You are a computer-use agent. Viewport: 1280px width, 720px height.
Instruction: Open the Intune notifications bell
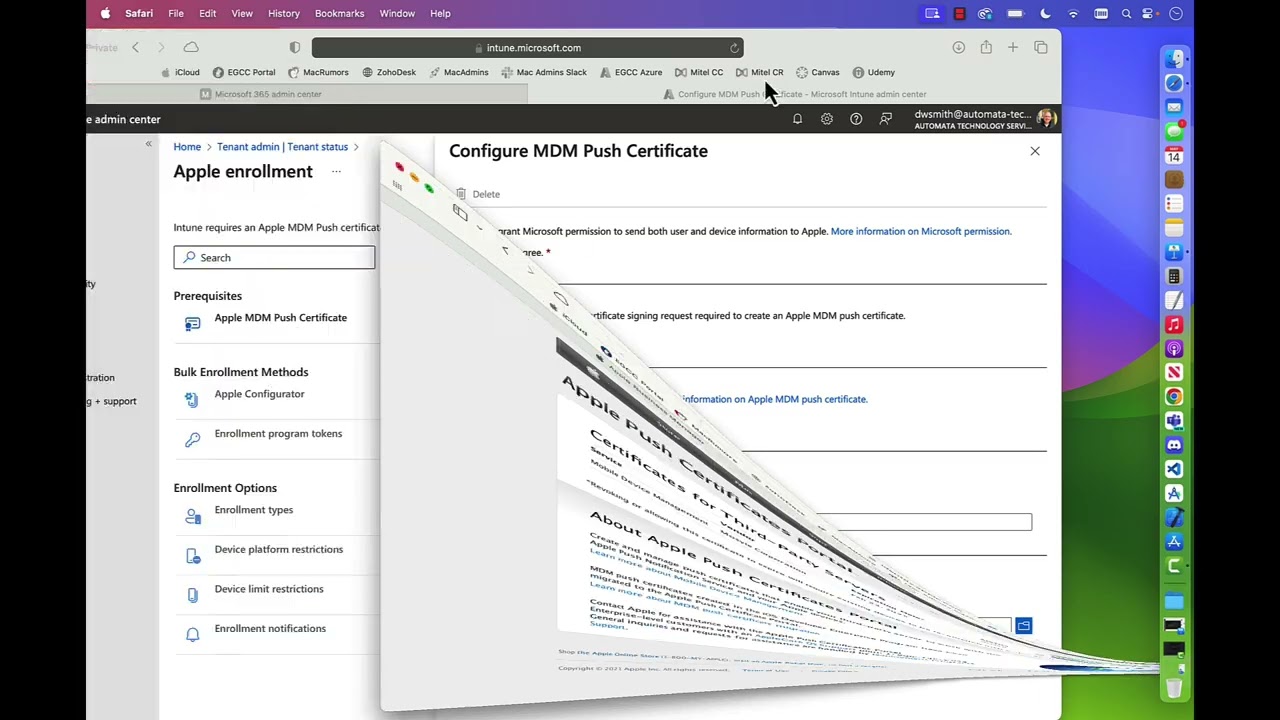click(x=797, y=119)
